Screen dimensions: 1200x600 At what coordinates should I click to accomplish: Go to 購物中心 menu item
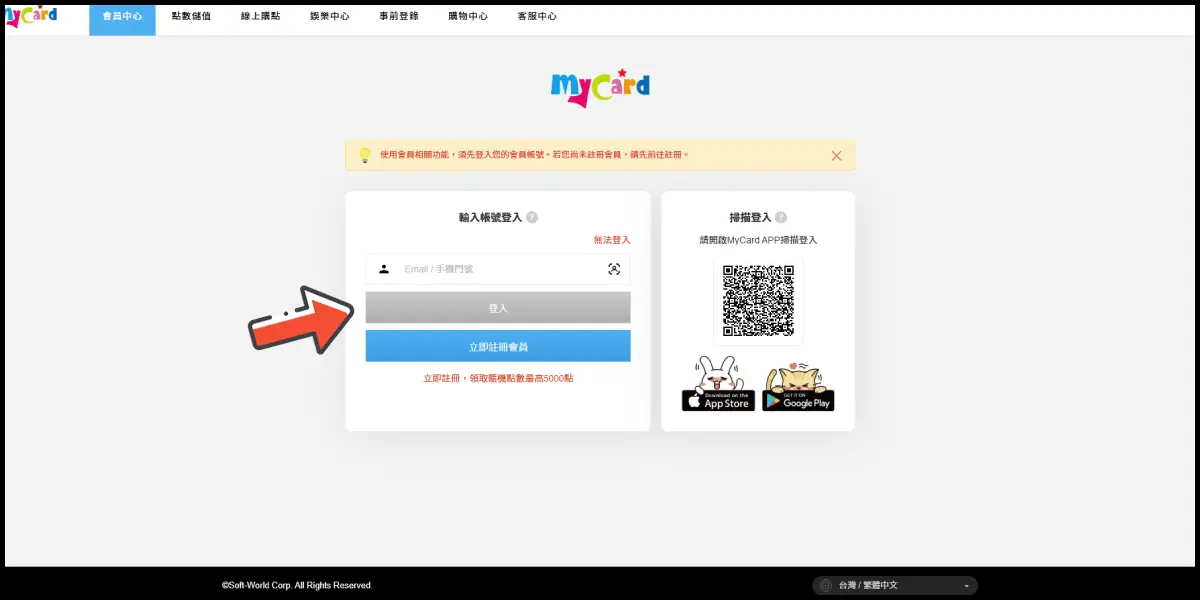click(x=468, y=17)
